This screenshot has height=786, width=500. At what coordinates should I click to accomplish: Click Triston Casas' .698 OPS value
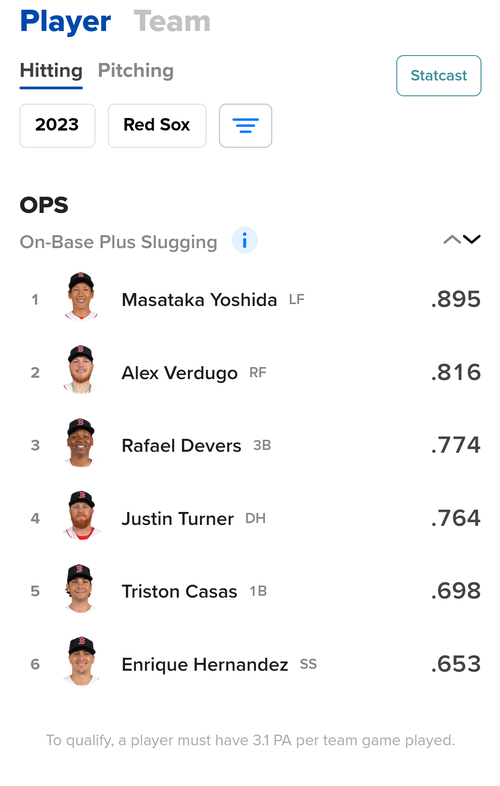(456, 591)
